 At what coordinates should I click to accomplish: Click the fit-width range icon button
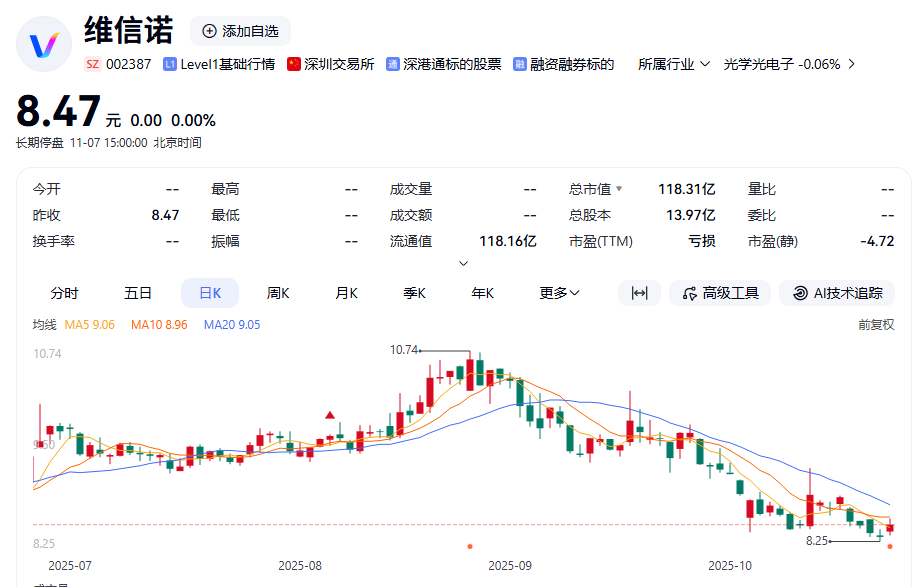pyautogui.click(x=640, y=293)
